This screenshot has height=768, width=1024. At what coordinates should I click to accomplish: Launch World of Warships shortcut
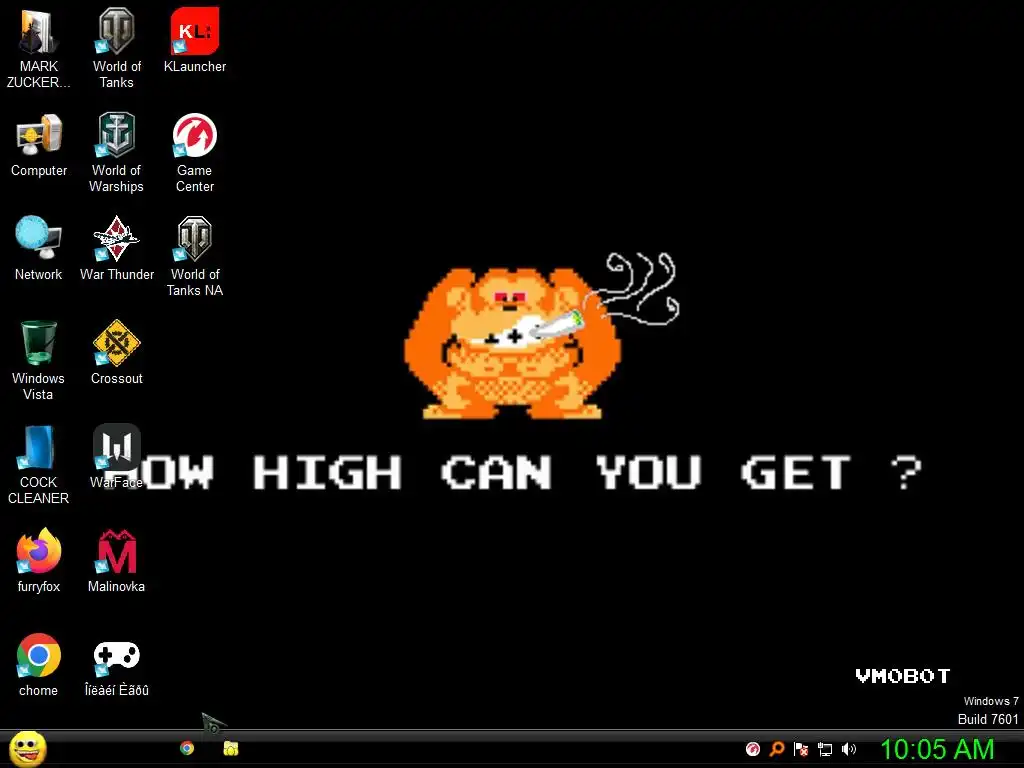click(116, 135)
